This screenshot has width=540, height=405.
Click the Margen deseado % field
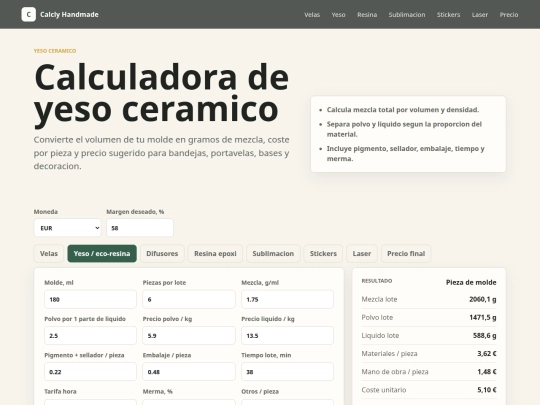140,228
